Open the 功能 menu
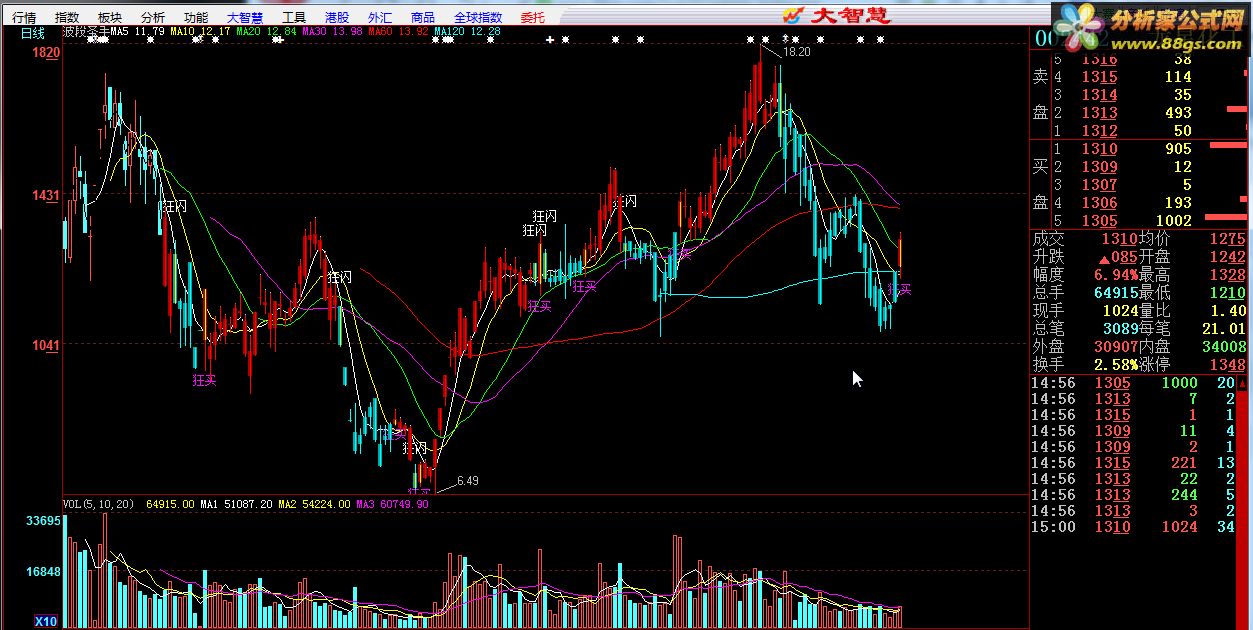The height and width of the screenshot is (630, 1253). [x=196, y=17]
